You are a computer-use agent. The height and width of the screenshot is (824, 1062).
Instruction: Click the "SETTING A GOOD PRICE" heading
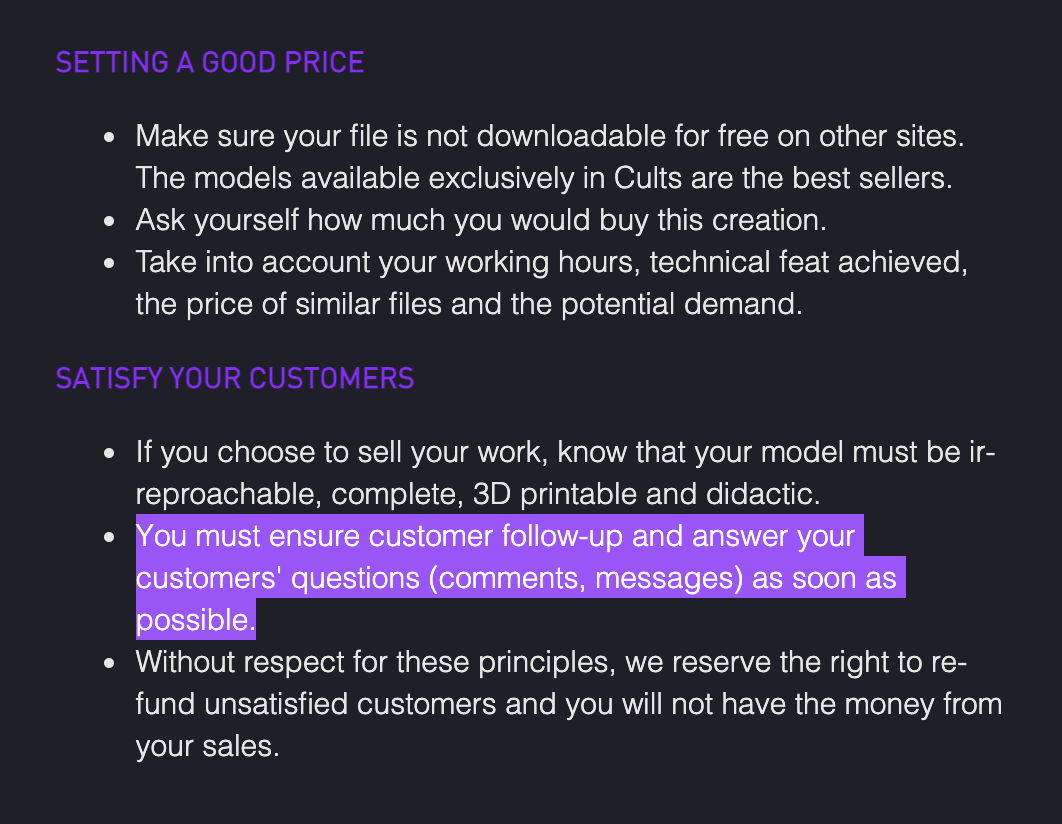click(x=210, y=62)
